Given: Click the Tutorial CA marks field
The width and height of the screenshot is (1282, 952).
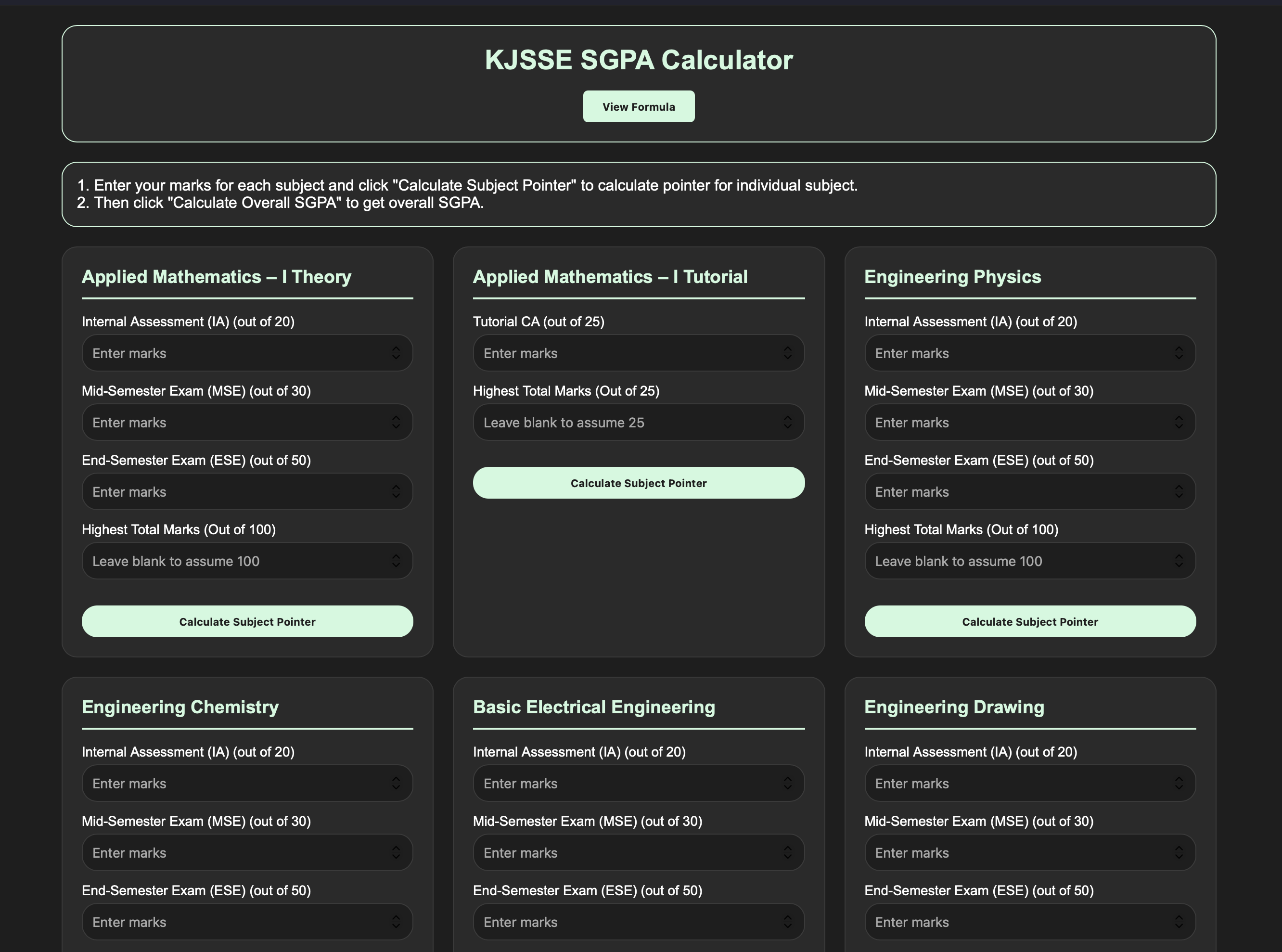Looking at the screenshot, I should click(622, 353).
